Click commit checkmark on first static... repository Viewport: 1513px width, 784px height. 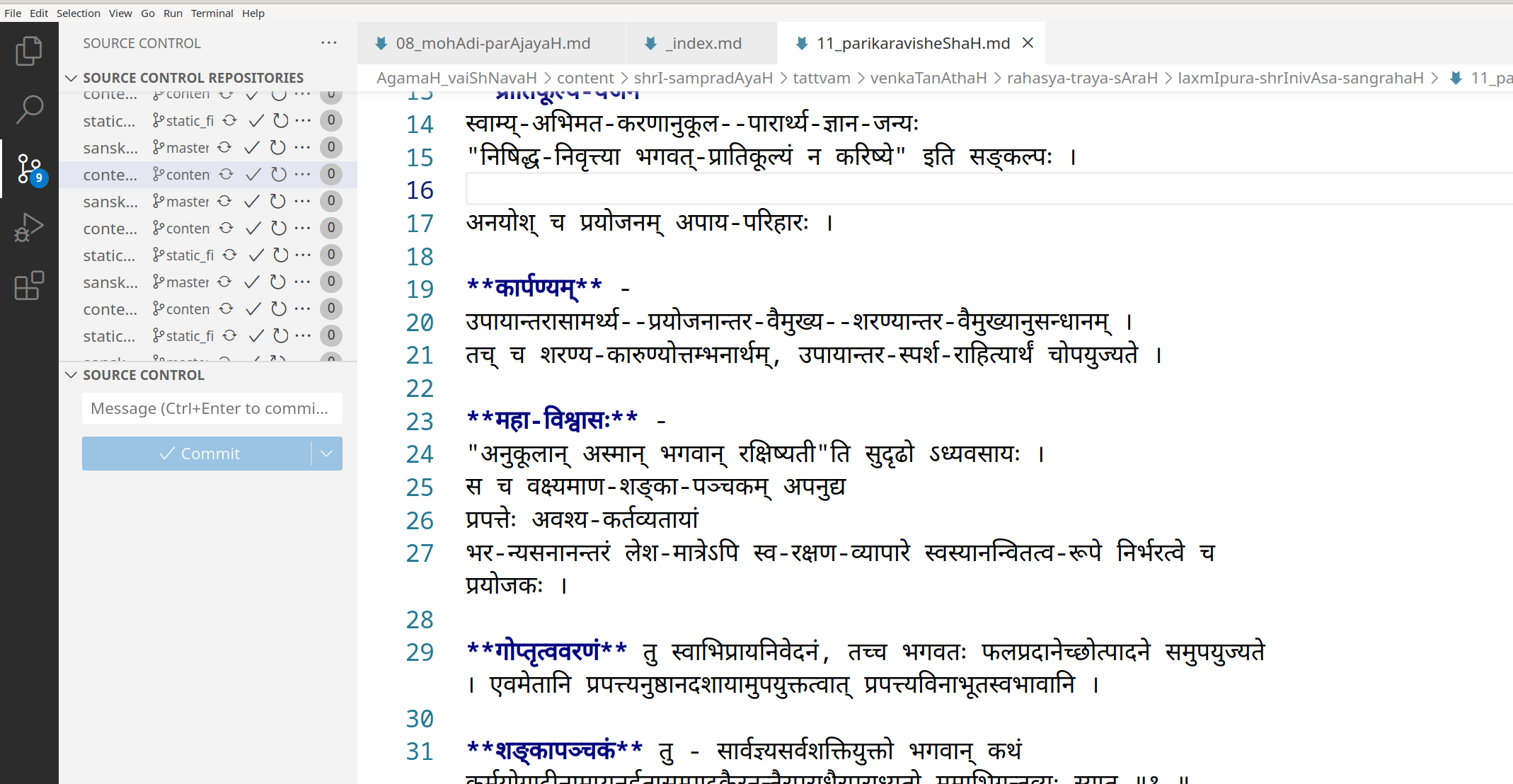pos(256,121)
